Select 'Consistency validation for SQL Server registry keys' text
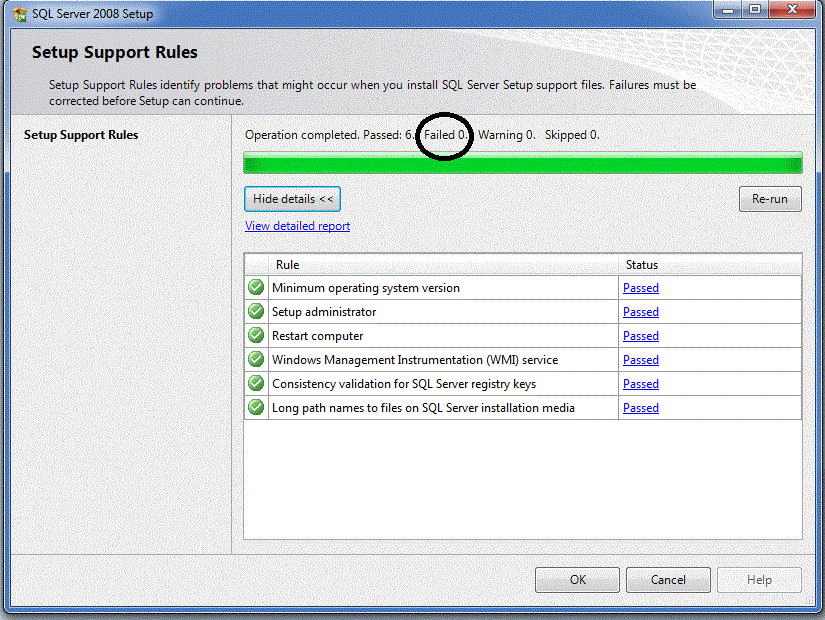 (404, 384)
